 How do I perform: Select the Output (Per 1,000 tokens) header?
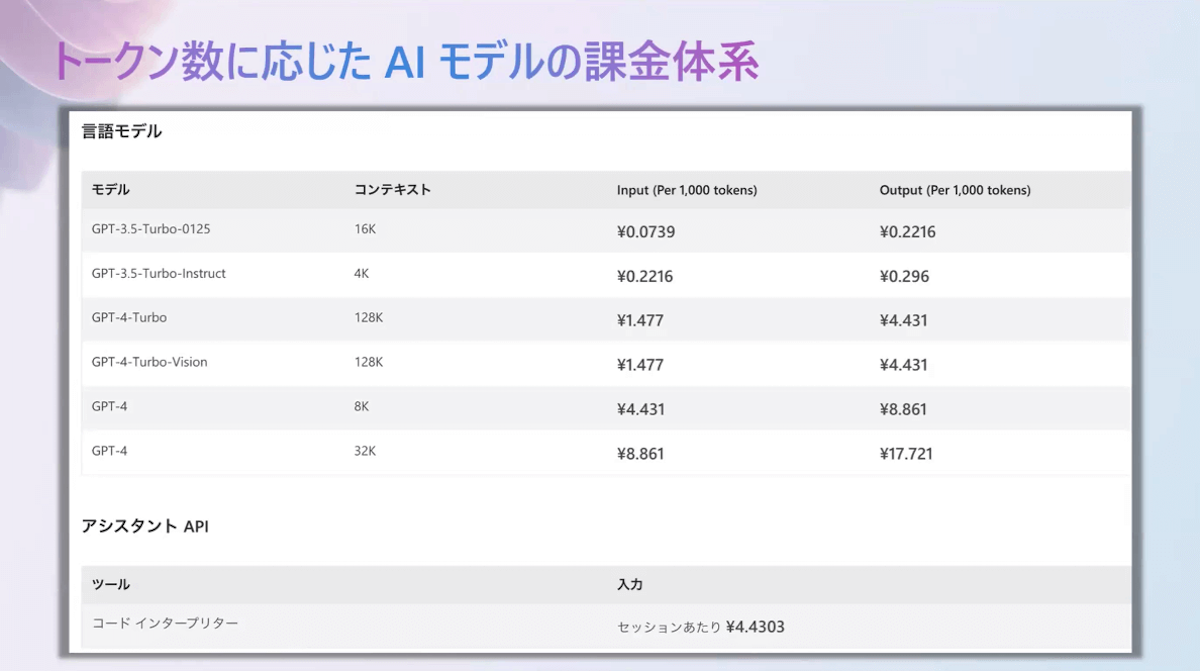pos(955,190)
